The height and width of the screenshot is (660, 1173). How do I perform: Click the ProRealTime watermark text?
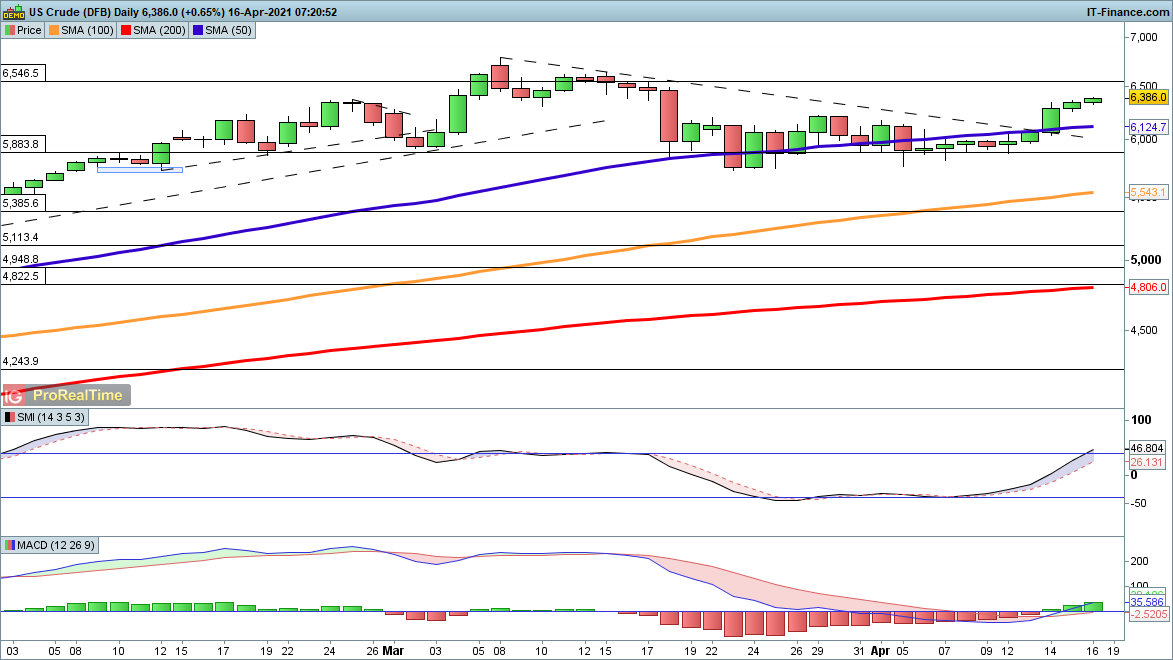pyautogui.click(x=78, y=395)
